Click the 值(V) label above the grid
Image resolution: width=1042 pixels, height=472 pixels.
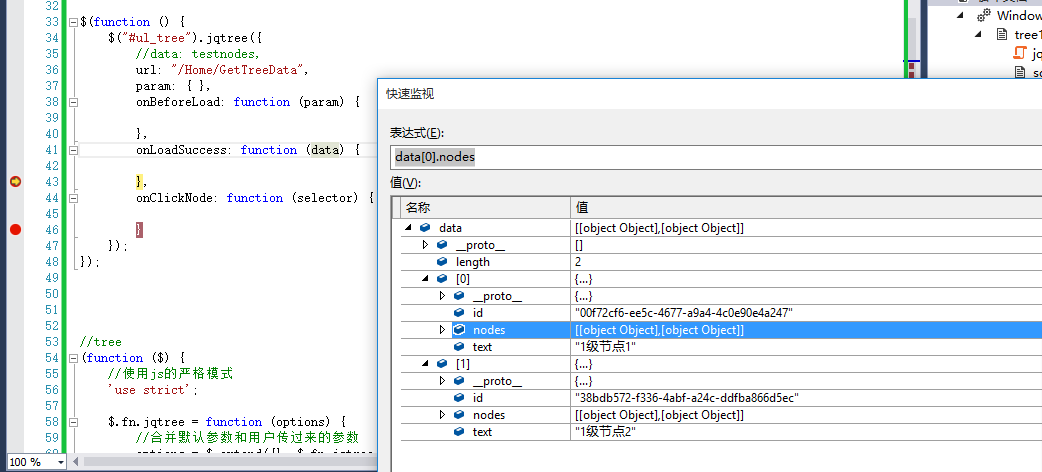point(405,183)
